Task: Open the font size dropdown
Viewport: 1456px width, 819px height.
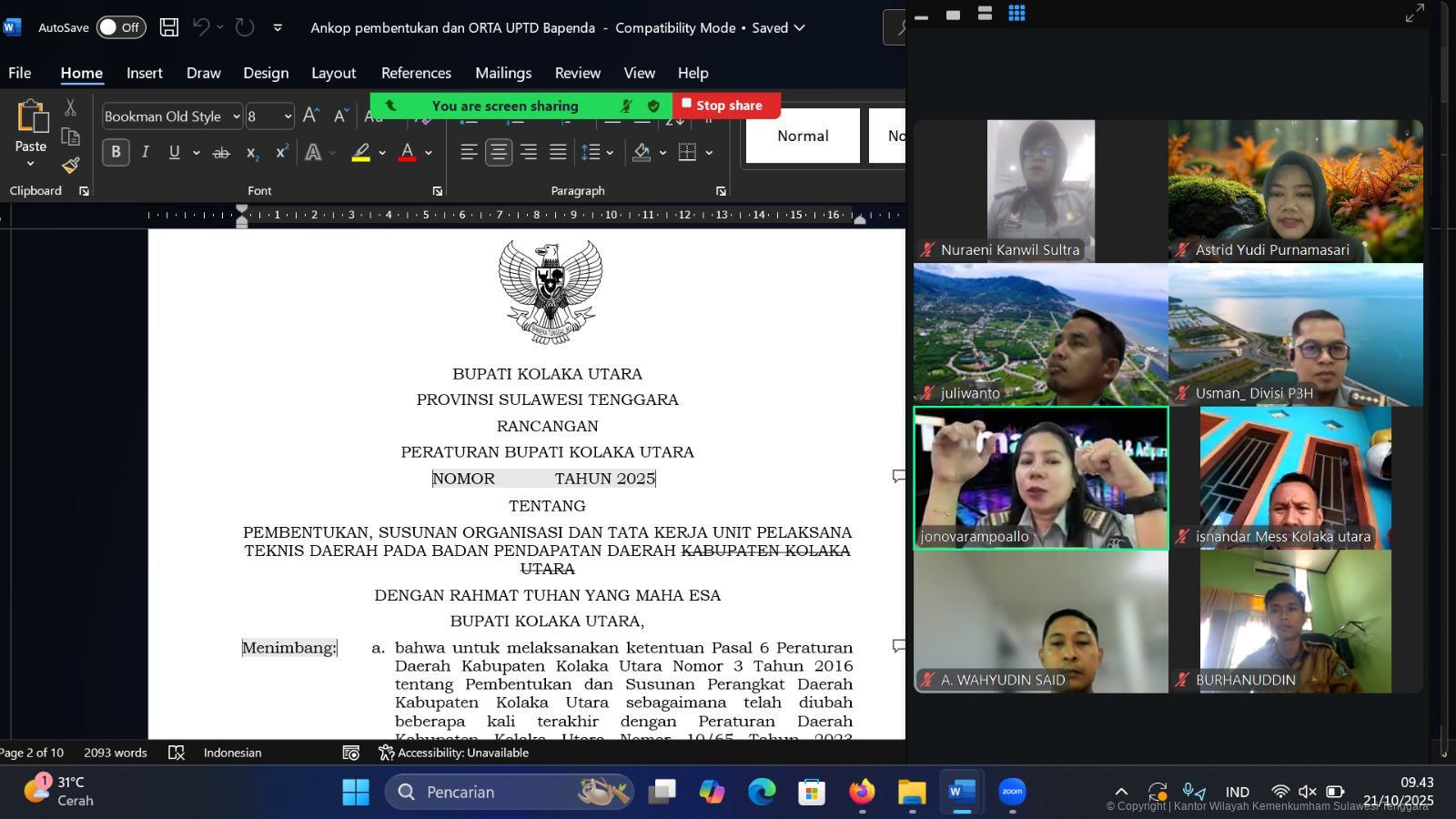Action: (288, 116)
